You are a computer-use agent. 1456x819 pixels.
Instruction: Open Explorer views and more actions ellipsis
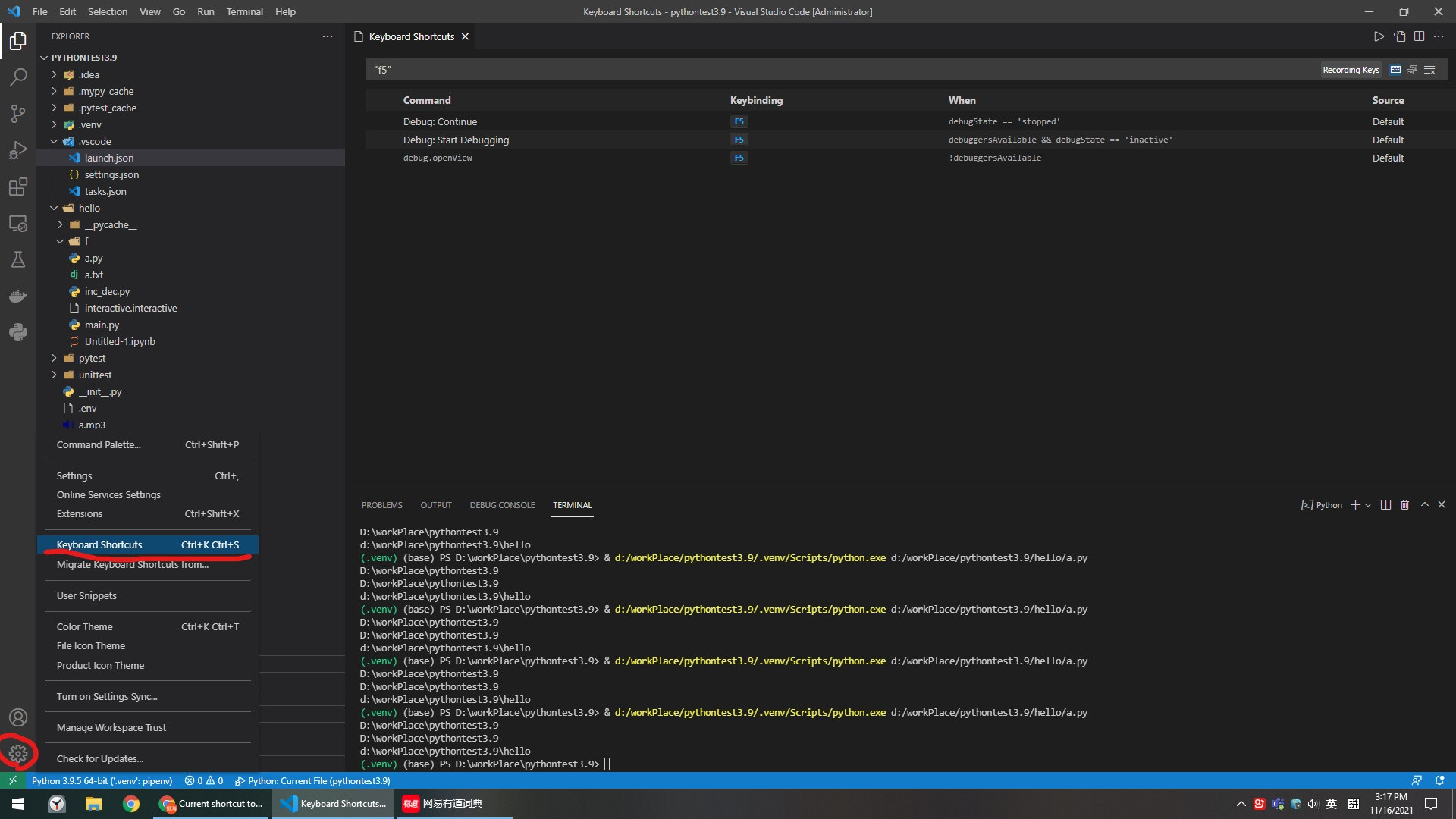(328, 36)
